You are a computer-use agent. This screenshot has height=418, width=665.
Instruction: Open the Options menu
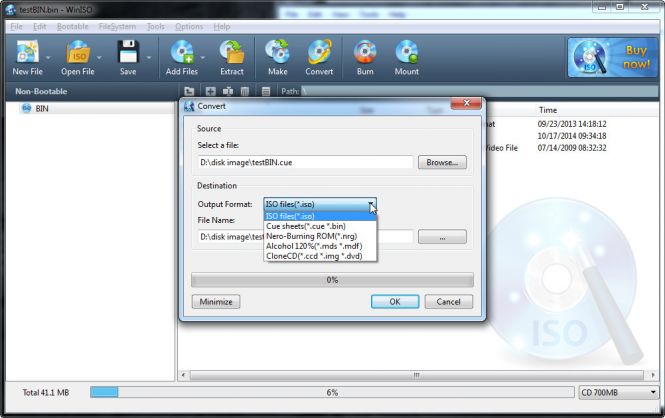coord(189,27)
